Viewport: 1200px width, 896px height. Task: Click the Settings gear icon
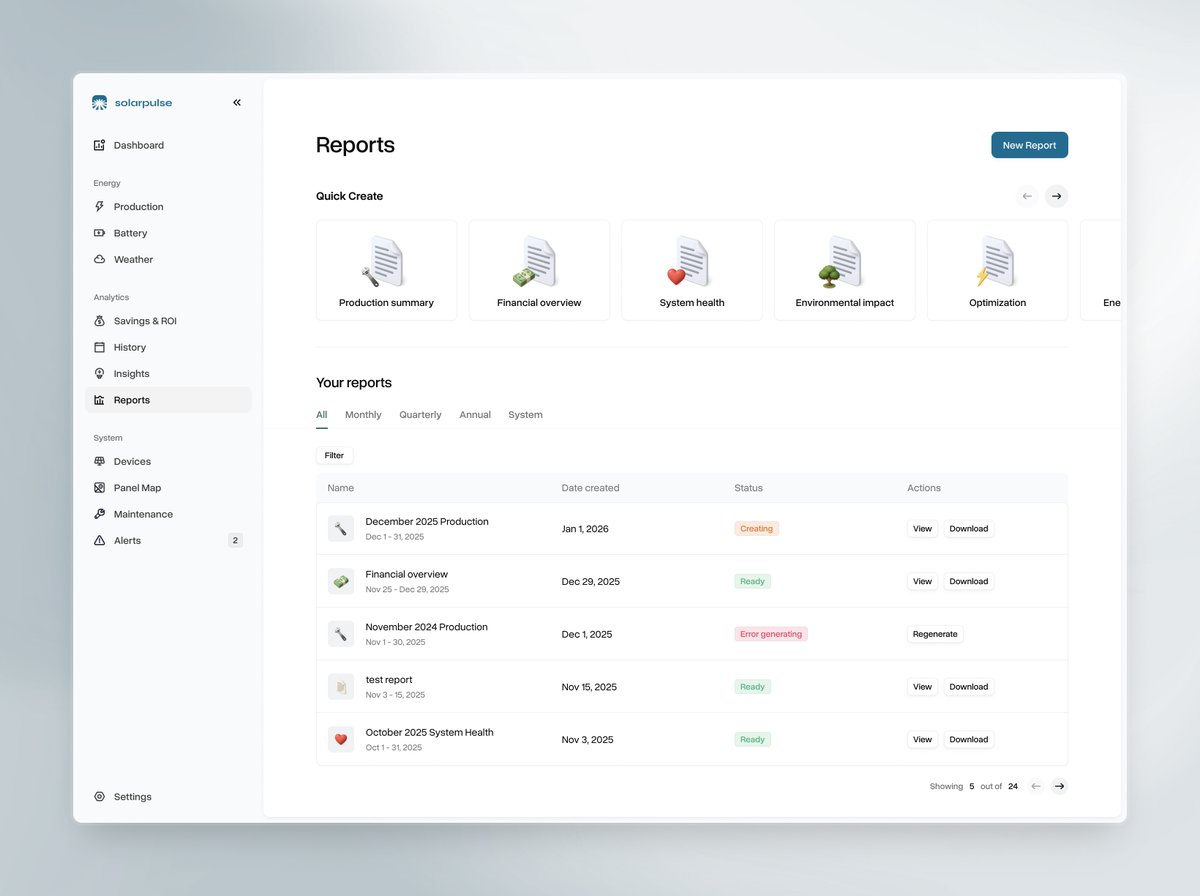tap(99, 797)
